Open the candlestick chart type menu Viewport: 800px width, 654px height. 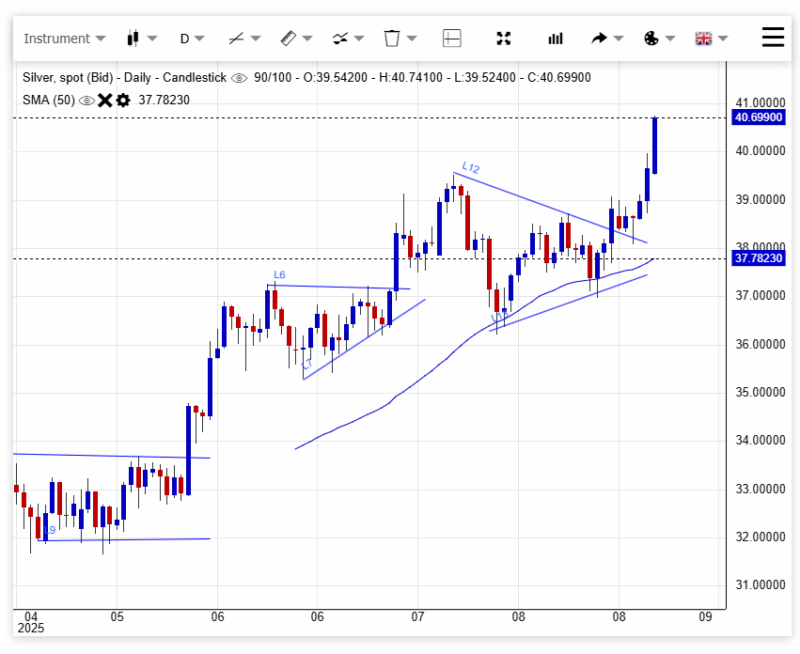pos(141,39)
